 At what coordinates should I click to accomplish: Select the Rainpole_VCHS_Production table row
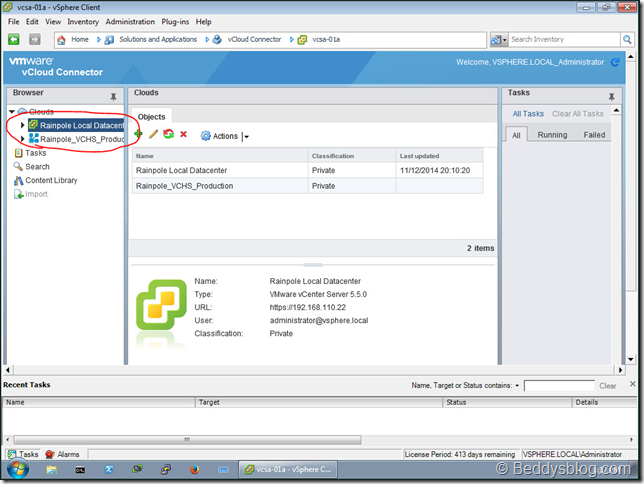click(307, 186)
